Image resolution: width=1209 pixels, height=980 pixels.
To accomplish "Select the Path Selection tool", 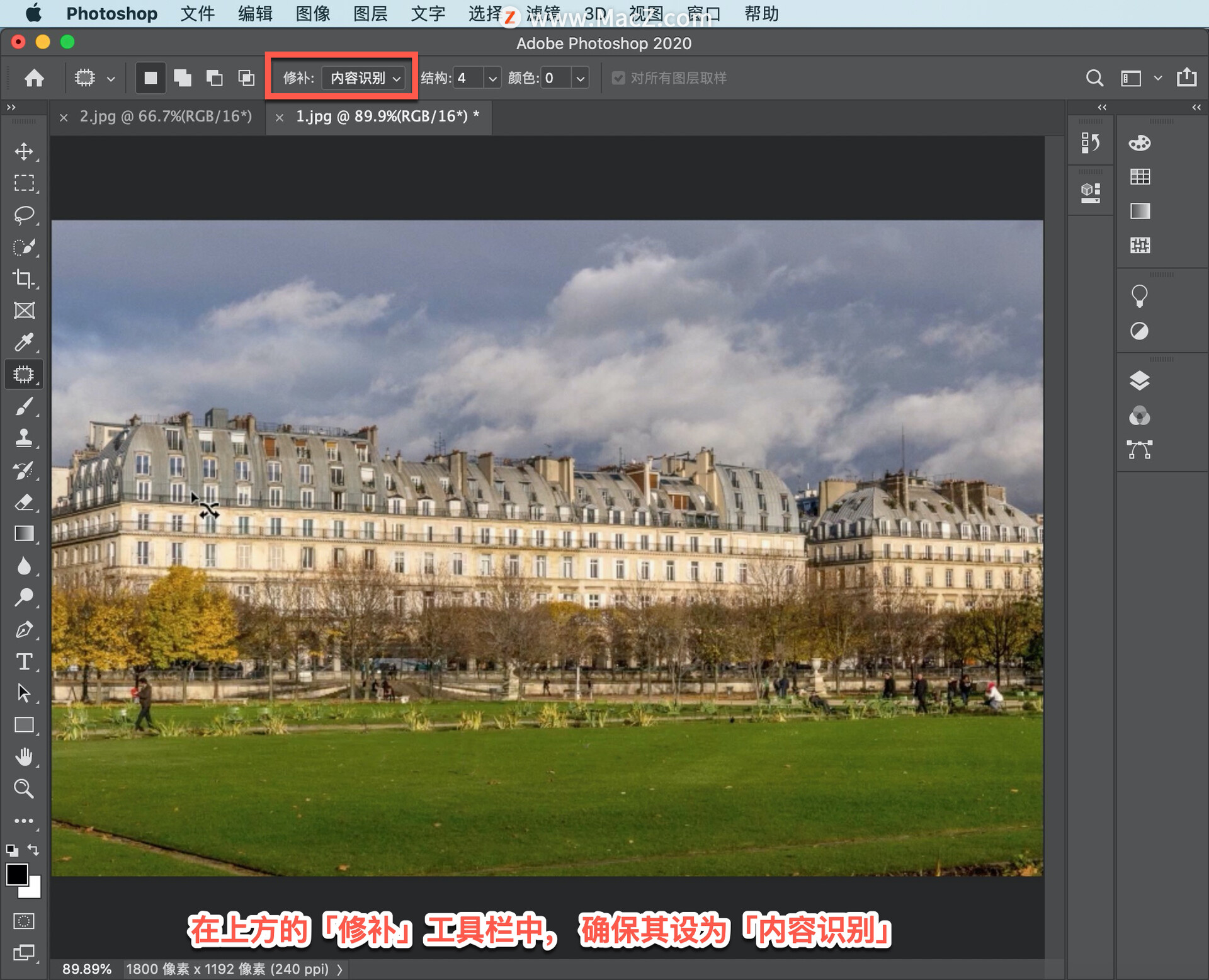I will [x=24, y=693].
